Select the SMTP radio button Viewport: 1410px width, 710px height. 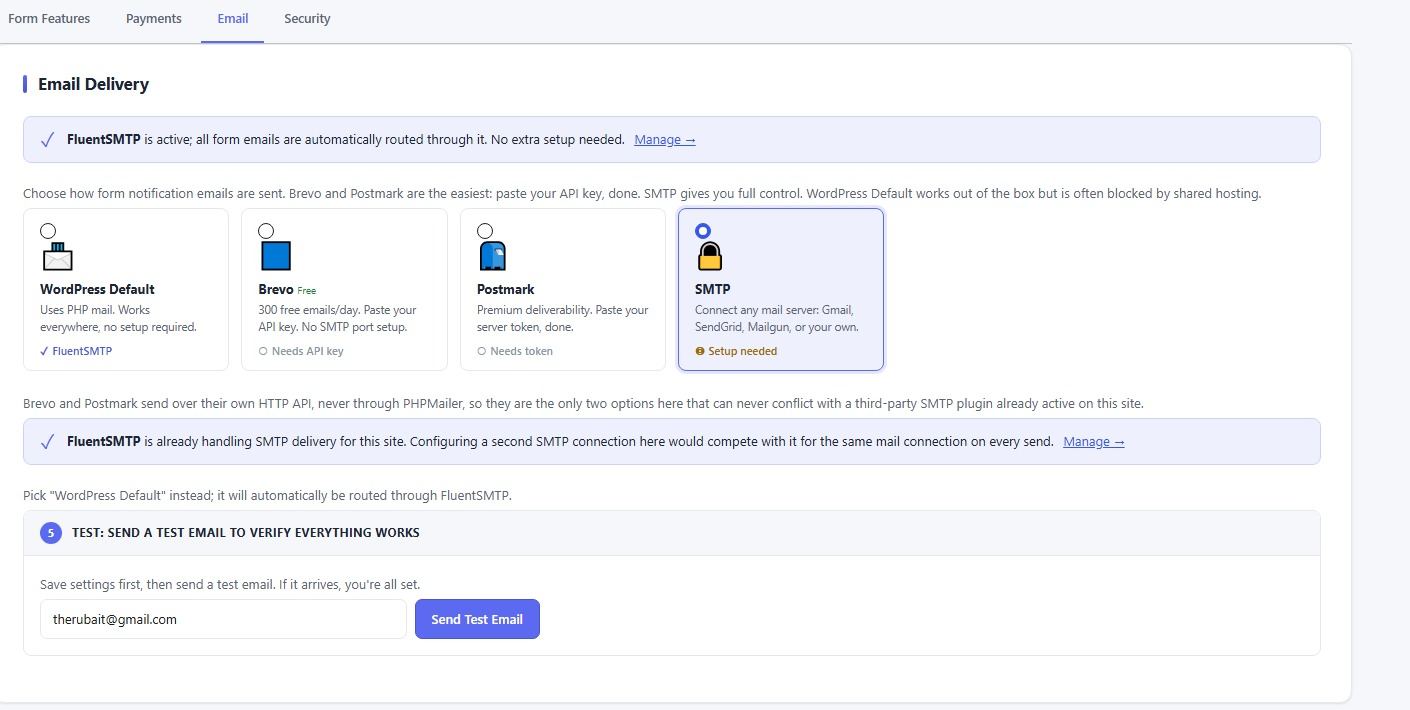(x=703, y=231)
